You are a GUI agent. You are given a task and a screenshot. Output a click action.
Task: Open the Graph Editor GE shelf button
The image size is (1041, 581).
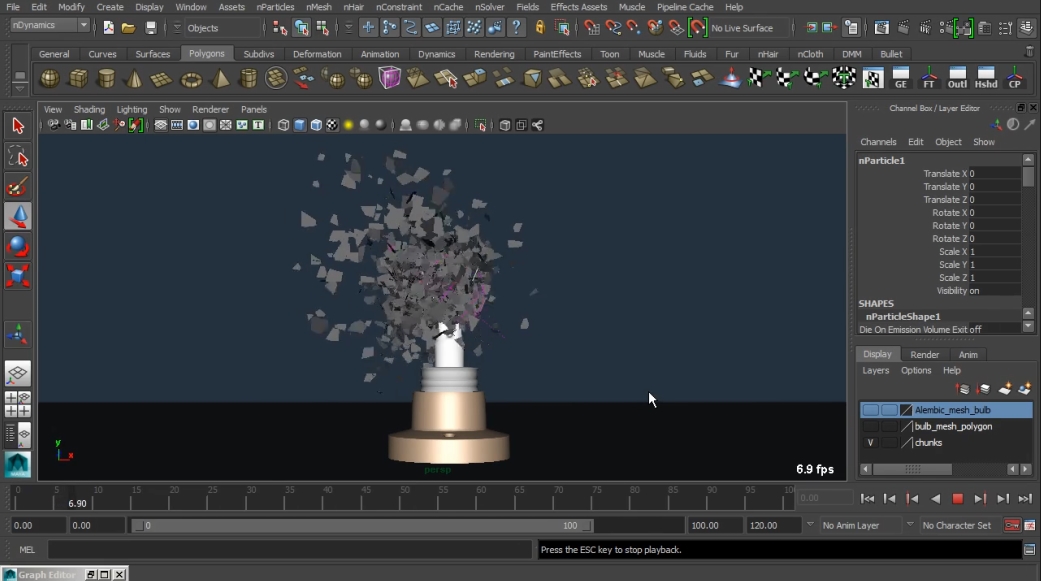click(x=901, y=78)
